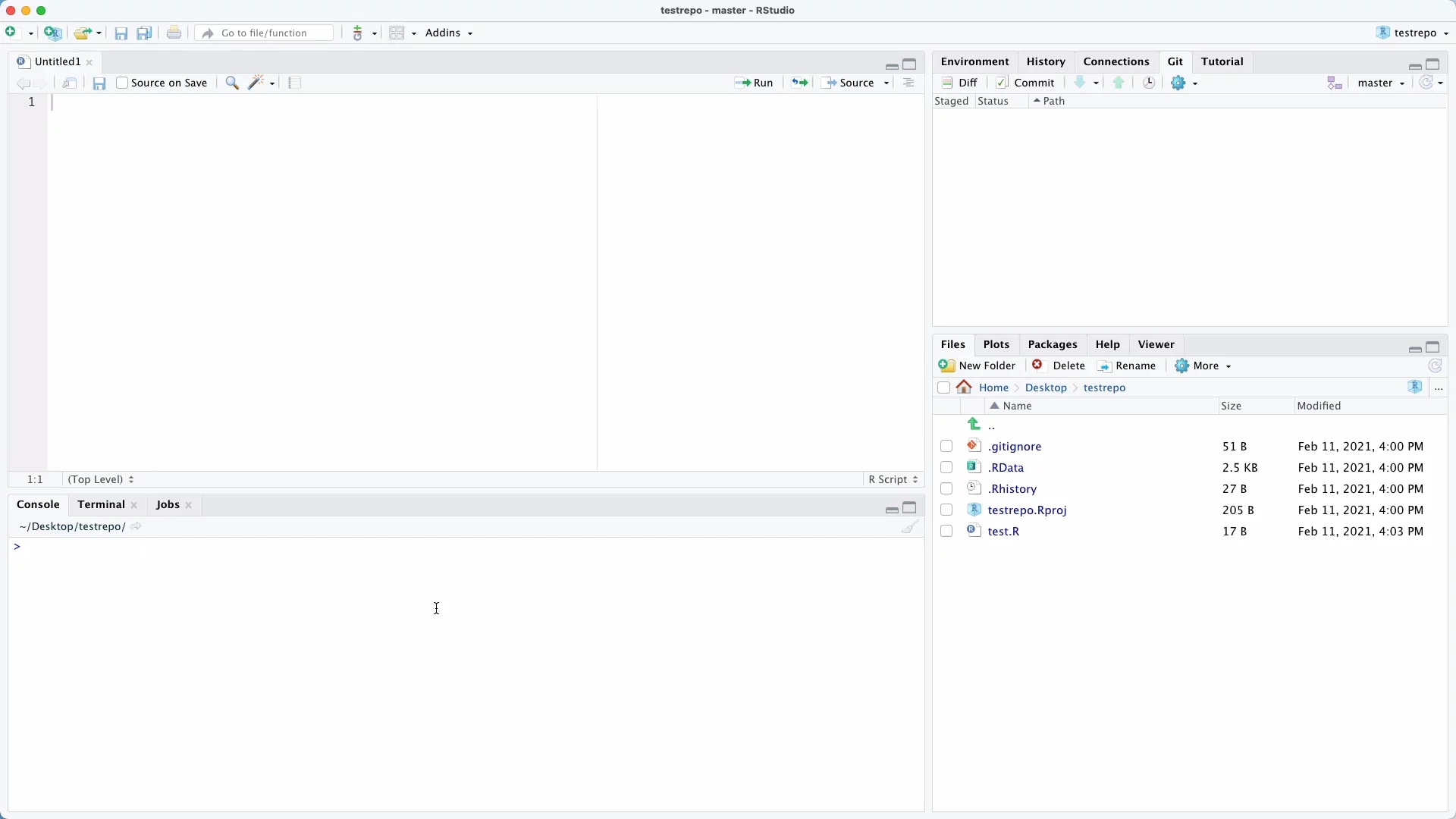Viewport: 1456px width, 819px height.
Task: Open testrepo.Rproj file link
Action: pos(1027,510)
